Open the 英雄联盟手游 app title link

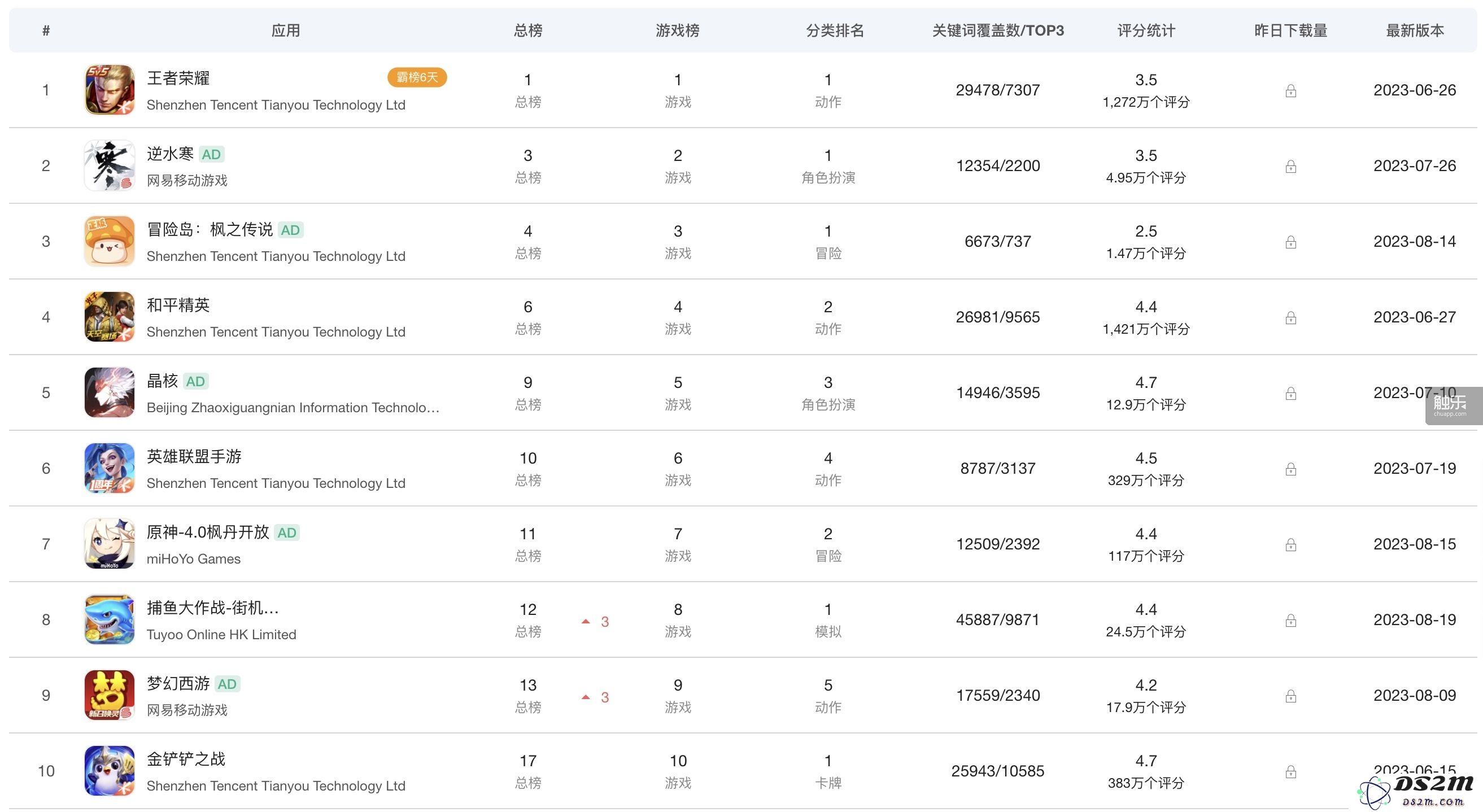tap(194, 456)
